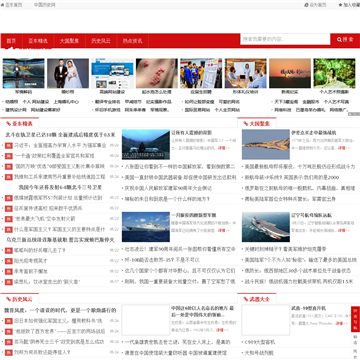The height and width of the screenshot is (360, 360).
Task: Open article 庆祝中国人民解放军建军90周年大会侧记
Action: [x=168, y=188]
